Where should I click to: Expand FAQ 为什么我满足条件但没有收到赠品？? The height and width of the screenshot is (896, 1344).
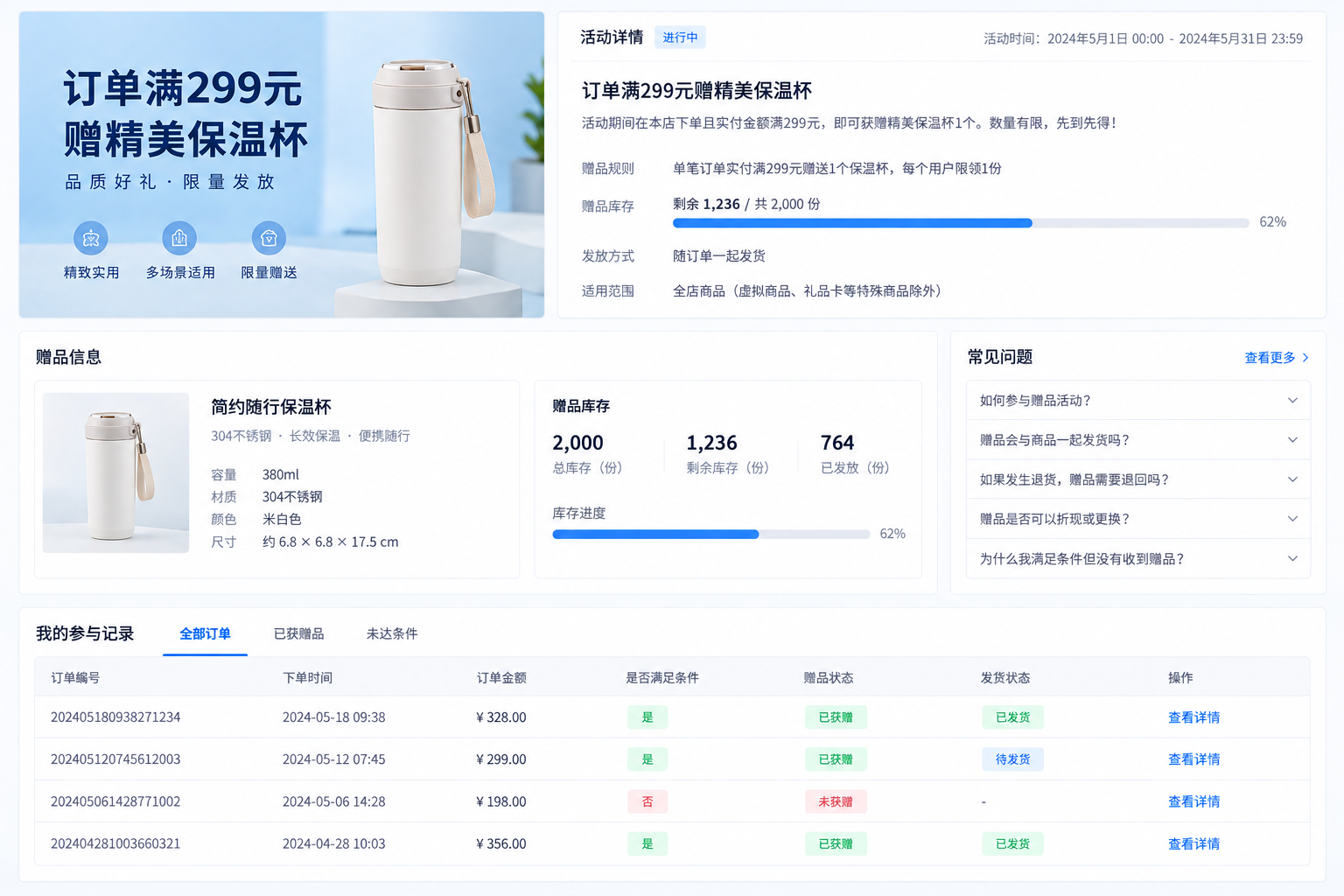click(x=1138, y=558)
